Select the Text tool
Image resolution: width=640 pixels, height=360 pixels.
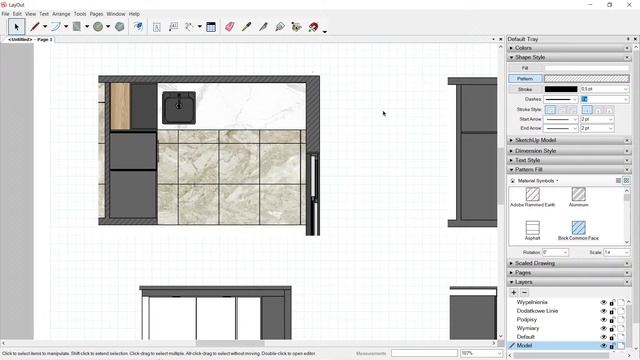click(x=157, y=27)
